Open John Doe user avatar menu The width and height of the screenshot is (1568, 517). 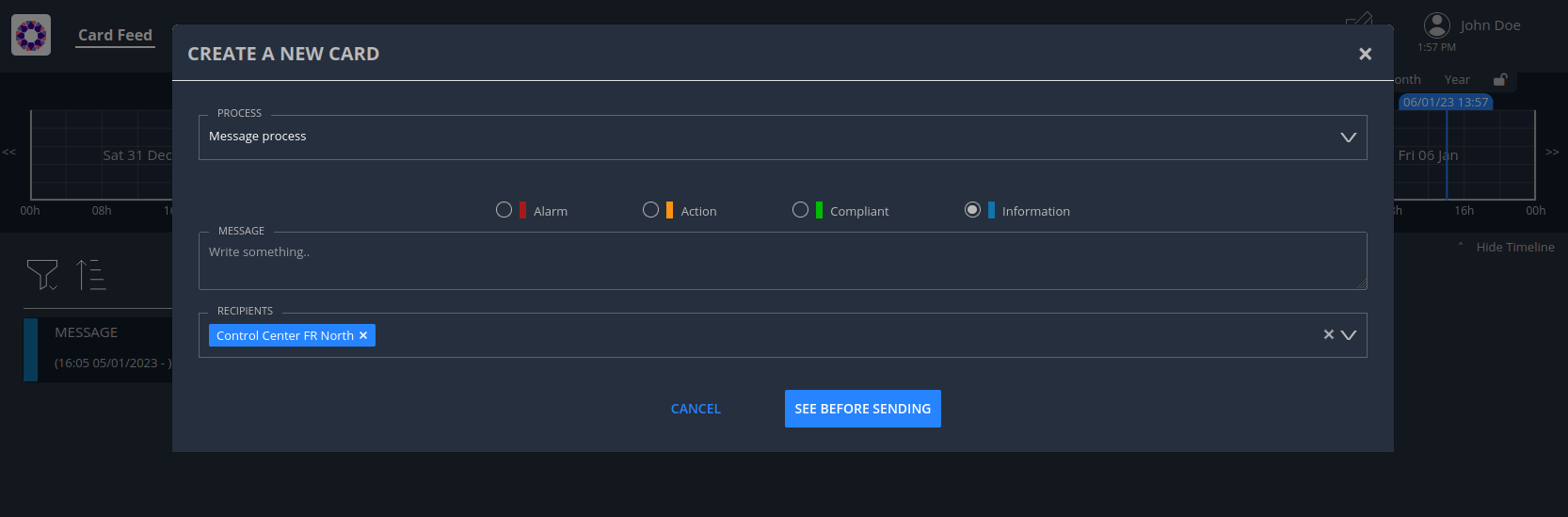(1436, 25)
